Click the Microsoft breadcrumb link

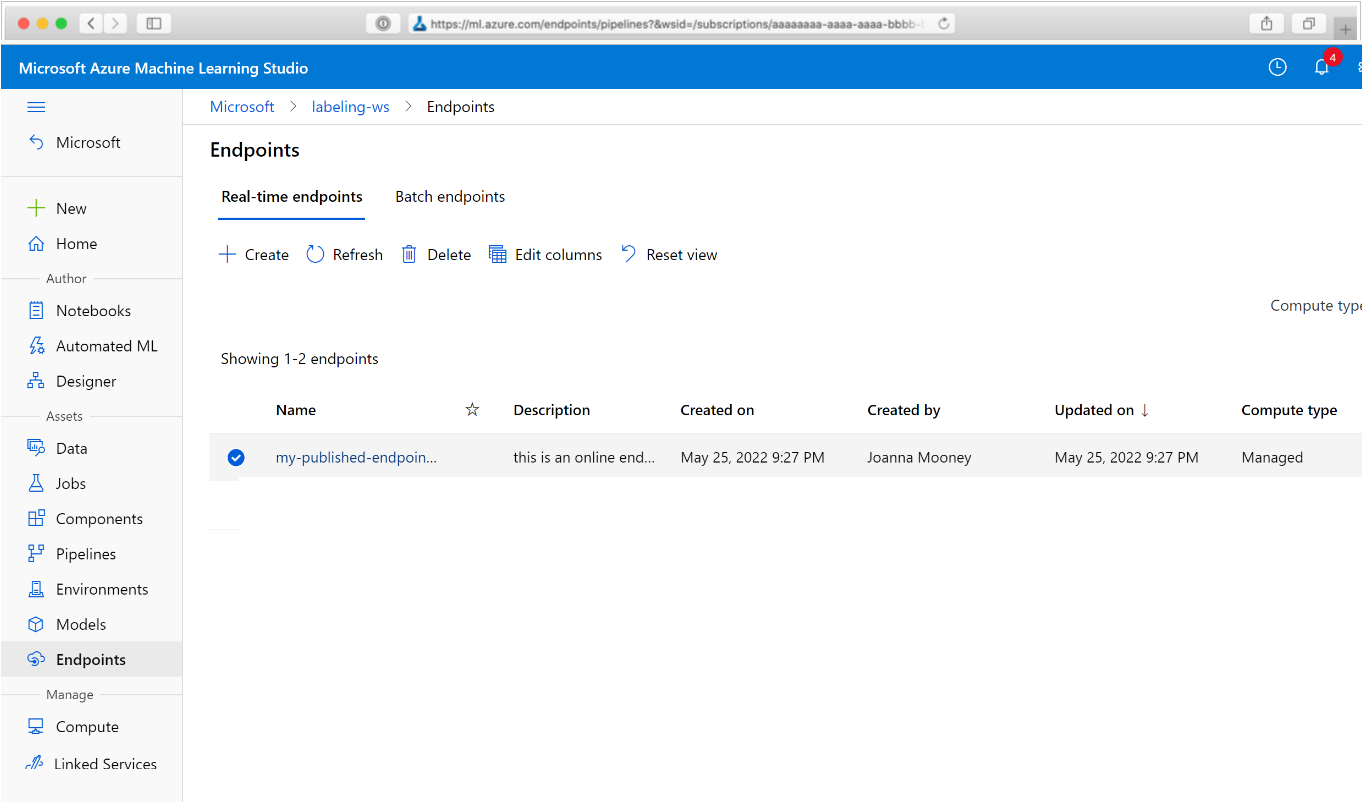[242, 107]
